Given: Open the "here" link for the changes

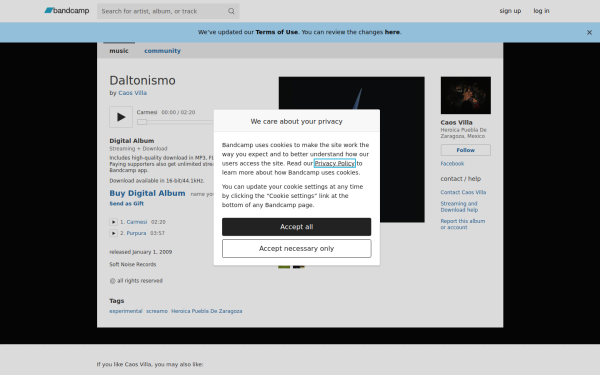Looking at the screenshot, I should [x=392, y=32].
